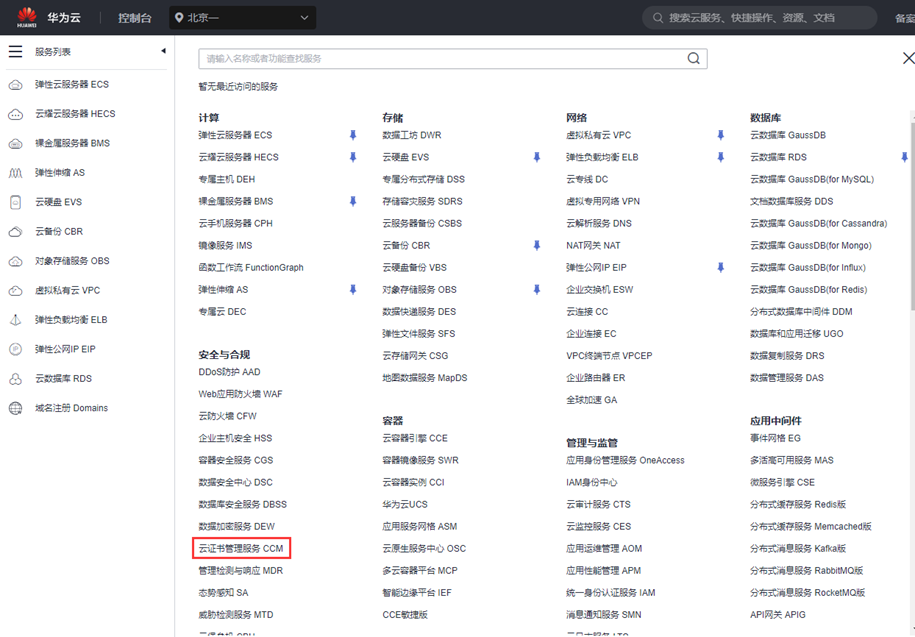Image resolution: width=915 pixels, height=637 pixels.
Task: Click the 云数据库 RDS icon in sidebar
Action: click(16, 379)
